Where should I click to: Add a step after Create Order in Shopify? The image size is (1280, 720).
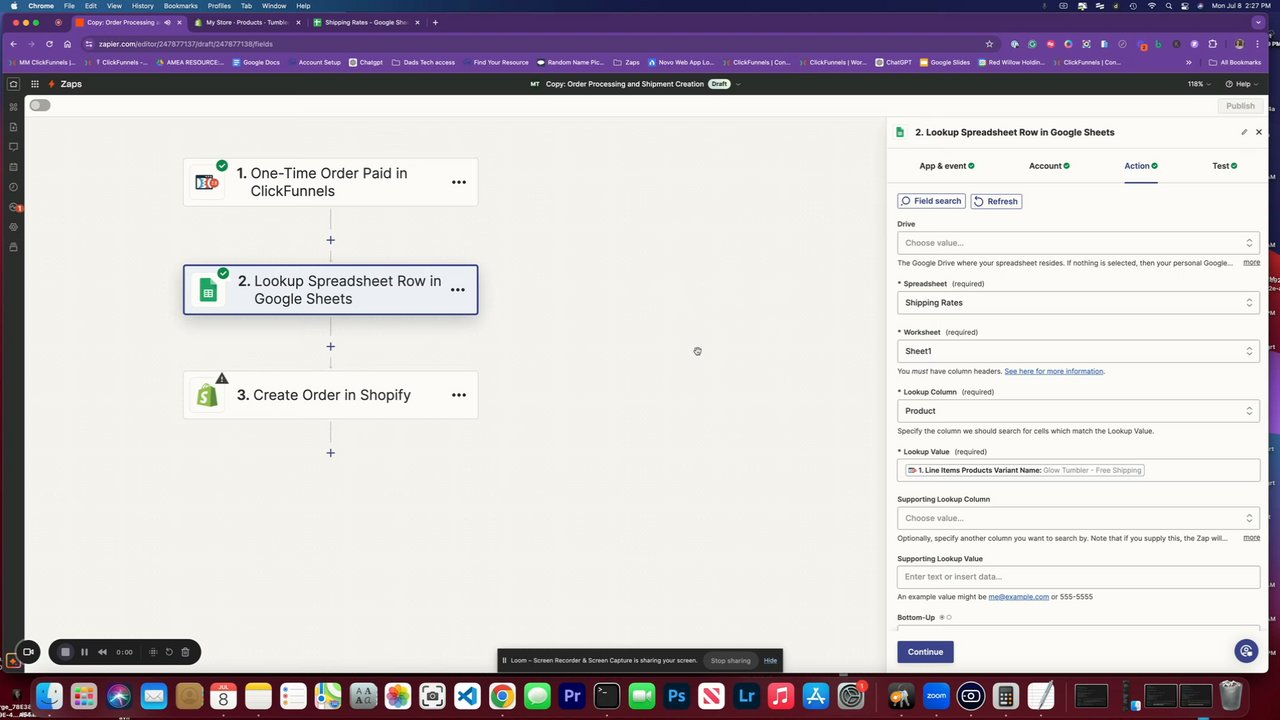[x=330, y=453]
